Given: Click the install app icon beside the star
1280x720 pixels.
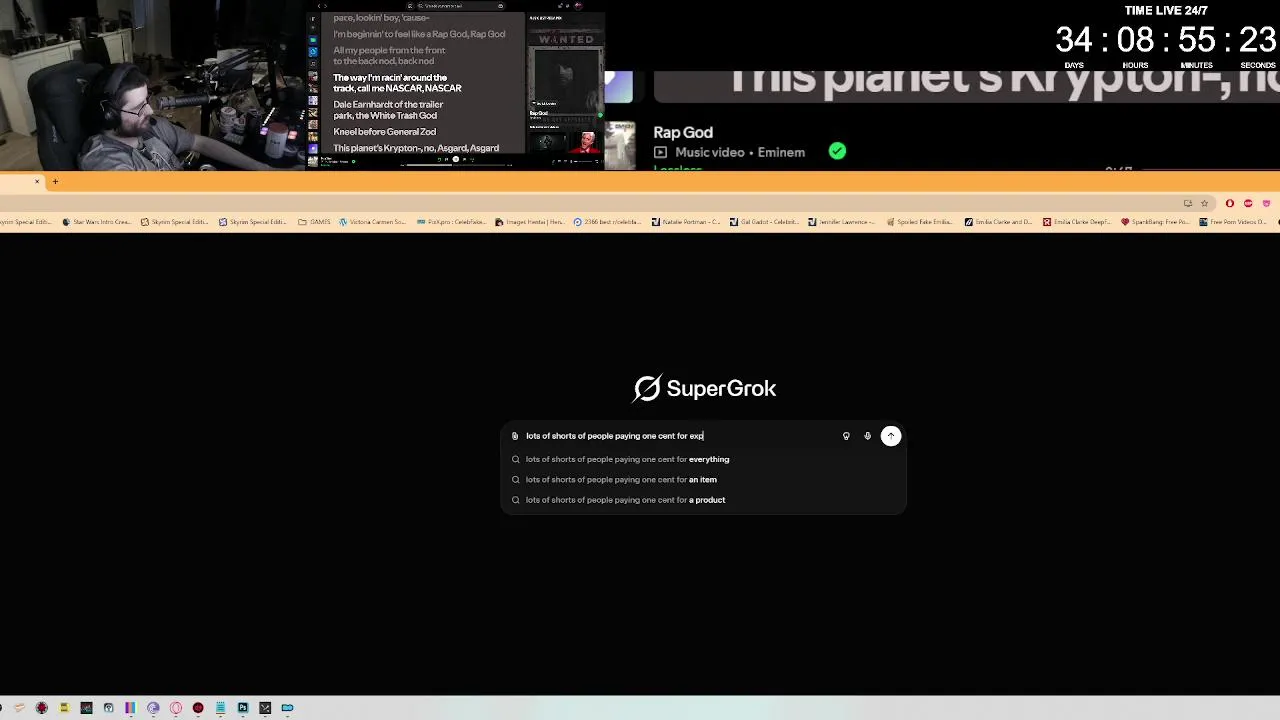Looking at the screenshot, I should pyautogui.click(x=1188, y=203).
